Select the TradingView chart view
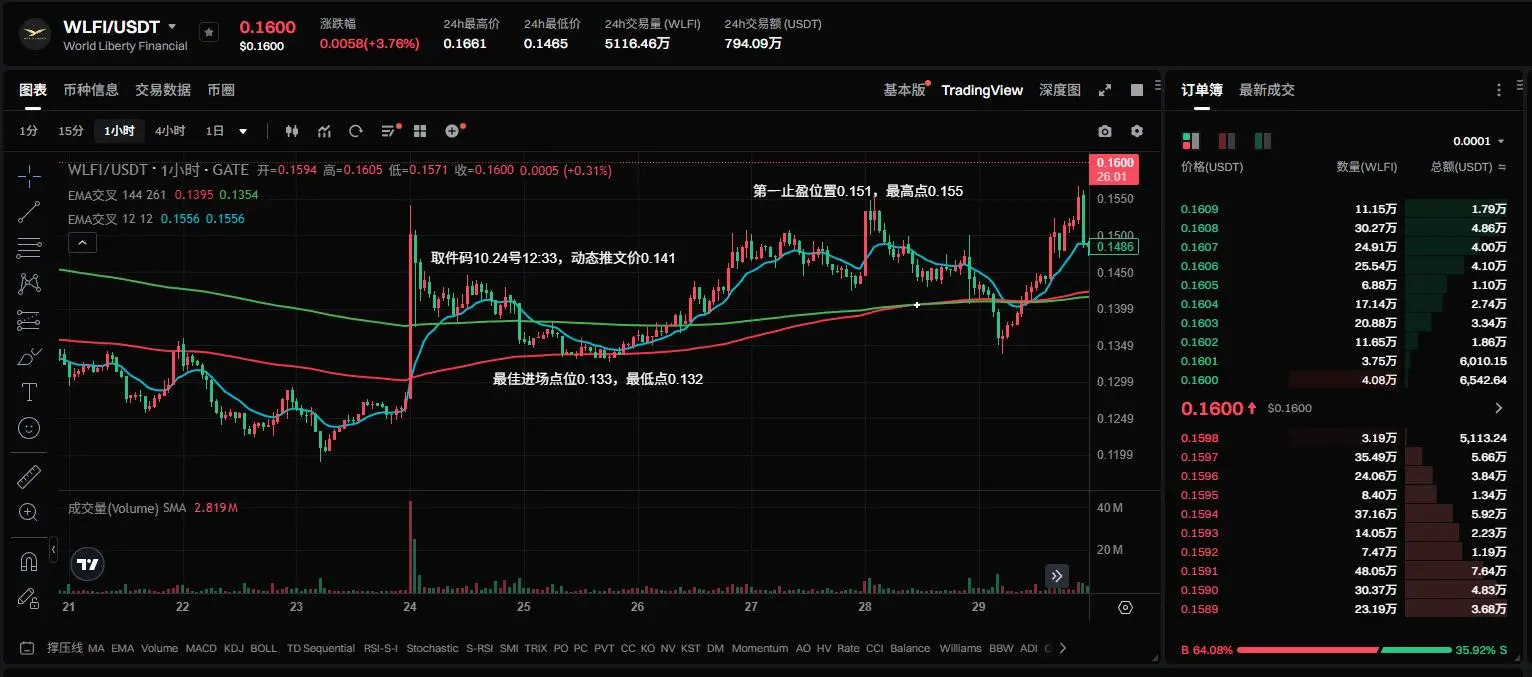 (x=982, y=90)
